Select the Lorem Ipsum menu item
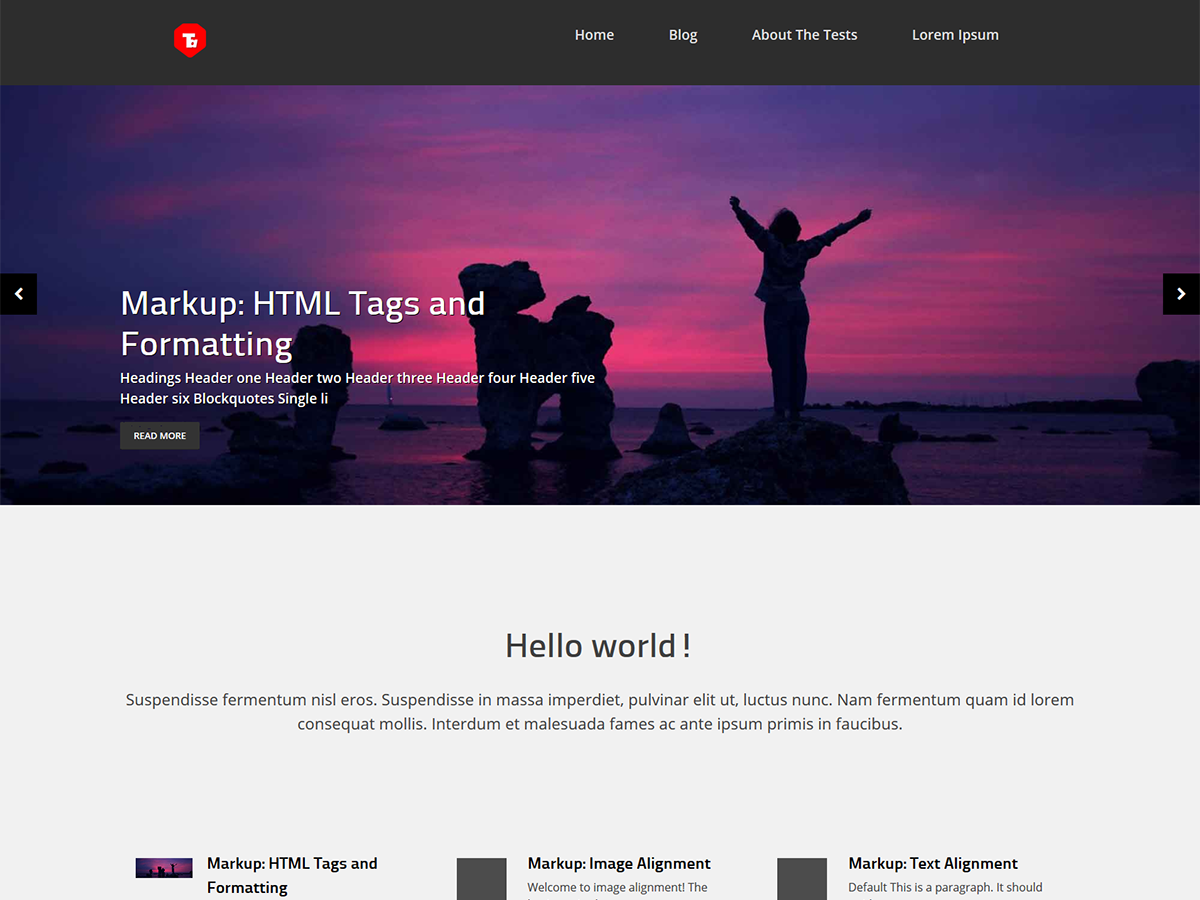The height and width of the screenshot is (900, 1200). click(x=955, y=35)
